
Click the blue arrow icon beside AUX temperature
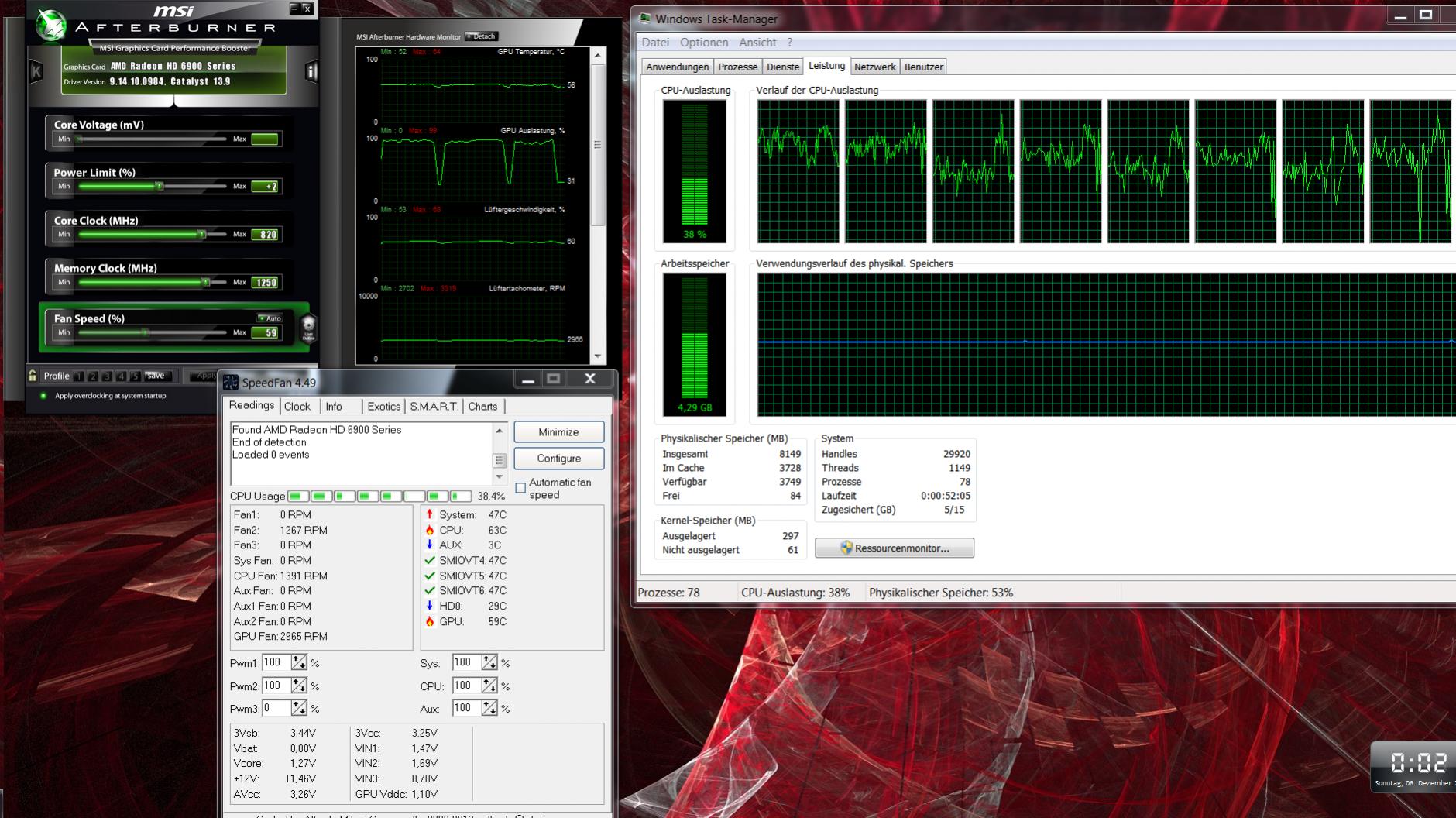coord(430,545)
